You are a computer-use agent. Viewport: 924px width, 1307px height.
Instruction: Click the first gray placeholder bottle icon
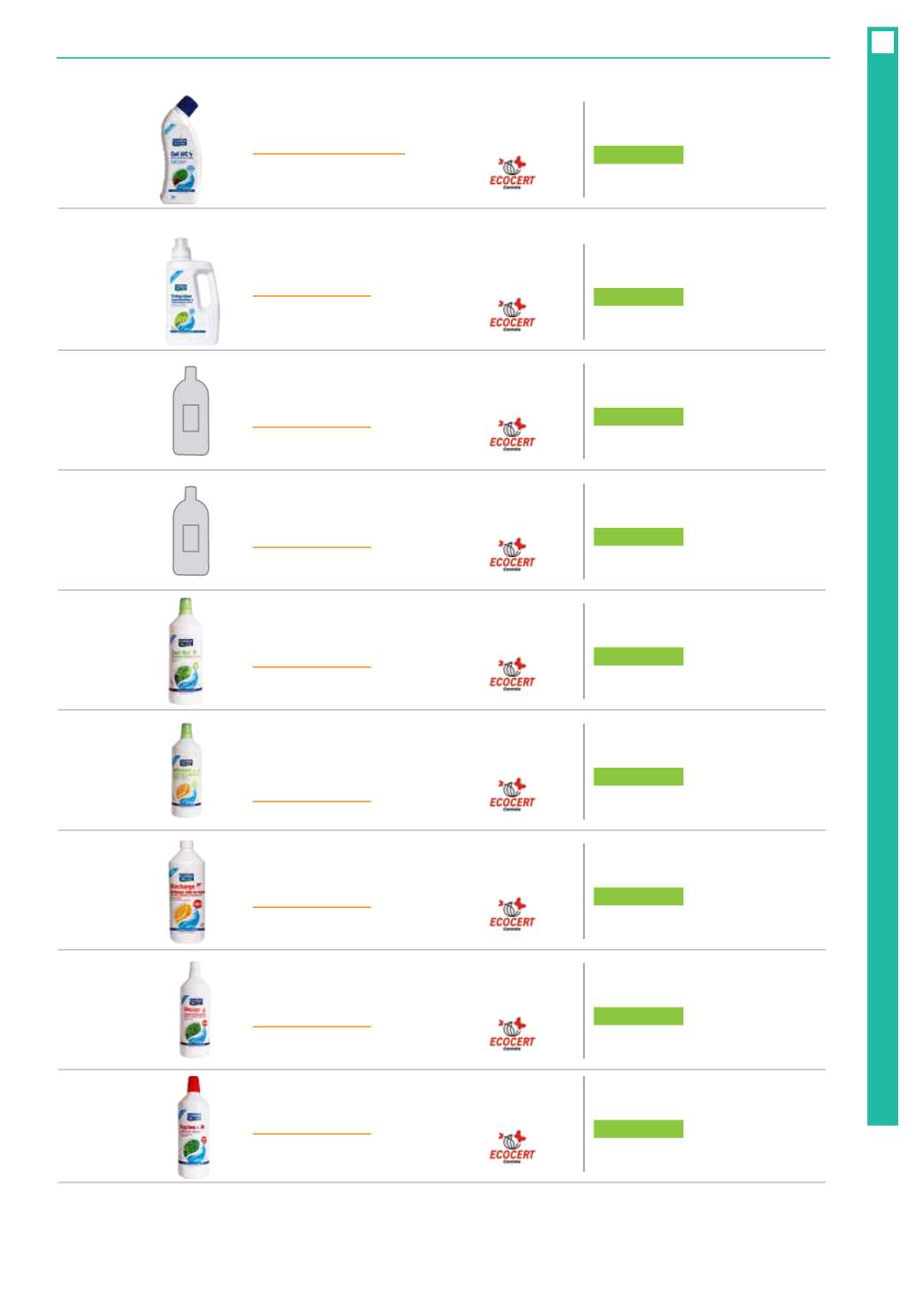click(x=191, y=410)
